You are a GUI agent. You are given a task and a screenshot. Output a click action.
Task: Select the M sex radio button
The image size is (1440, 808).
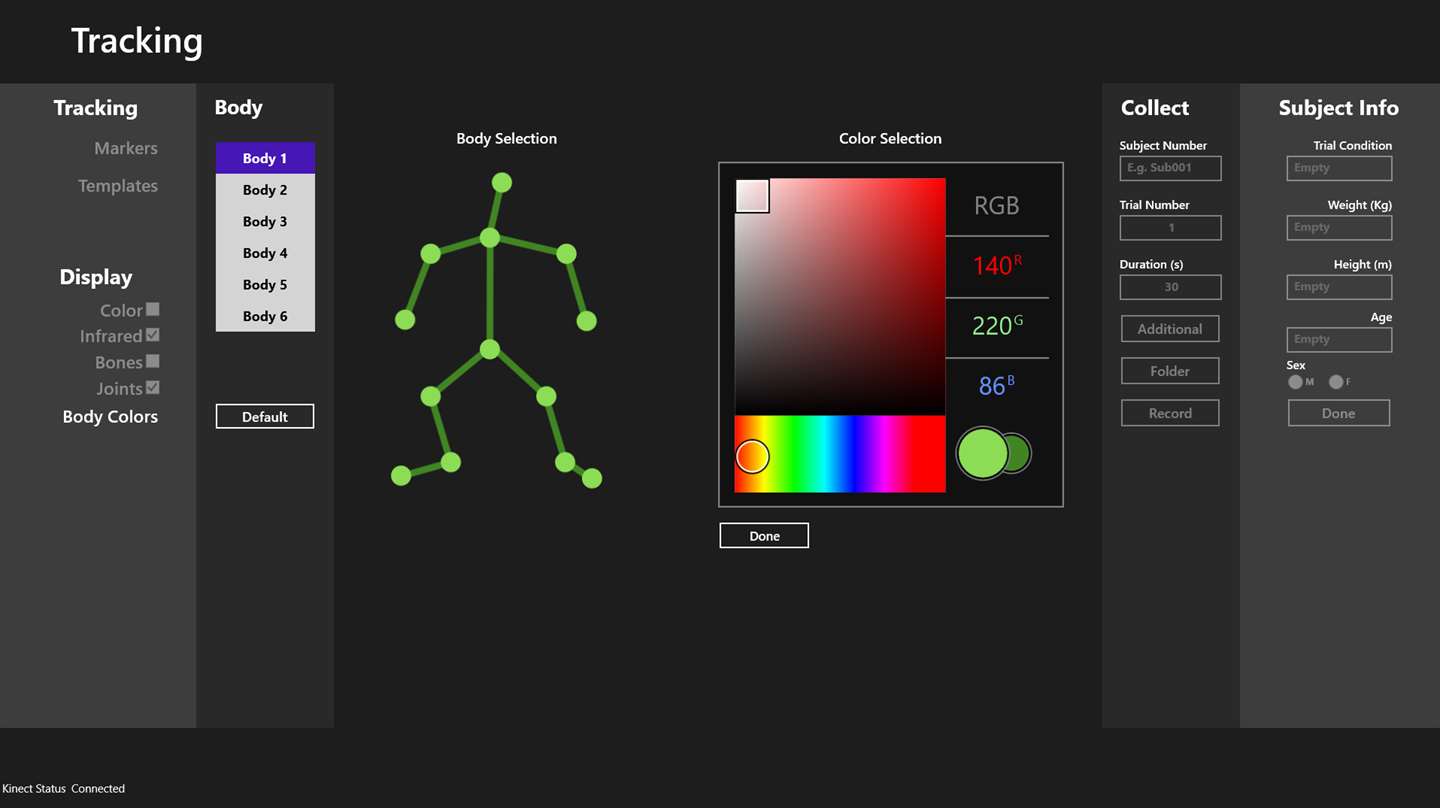[1295, 382]
